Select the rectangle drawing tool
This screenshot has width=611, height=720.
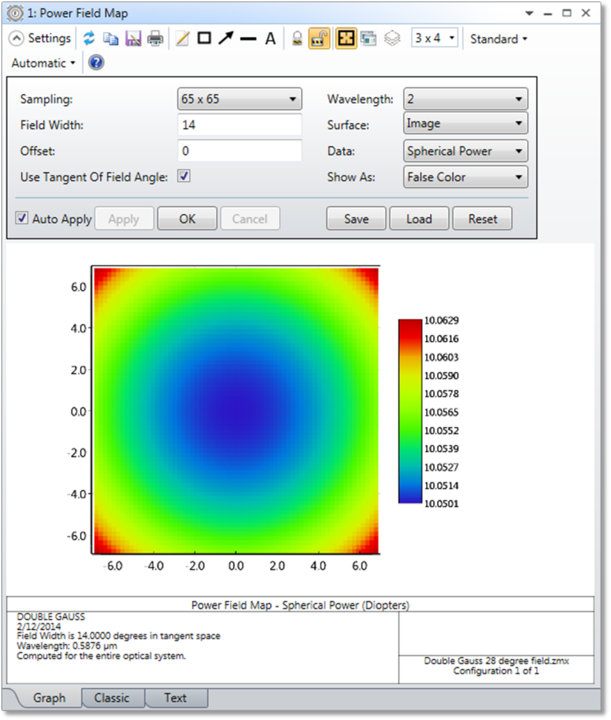tap(204, 39)
